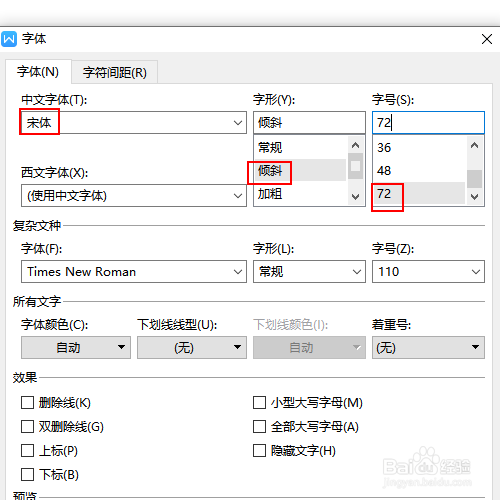Expand the 字体颜色 color picker
Viewport: 500px width, 500px height.
coord(76,347)
